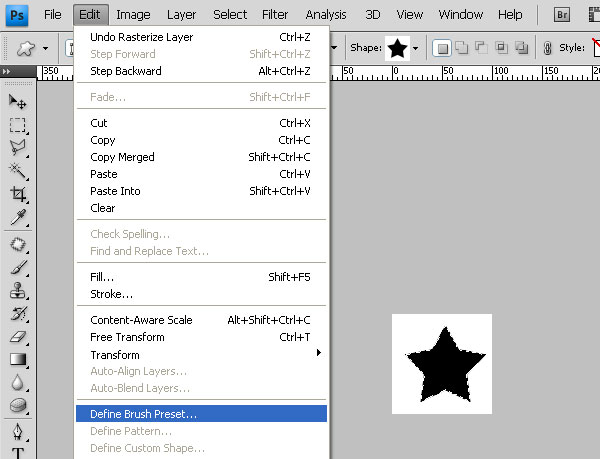600x459 pixels.
Task: Open the Layer menu
Action: (x=181, y=15)
